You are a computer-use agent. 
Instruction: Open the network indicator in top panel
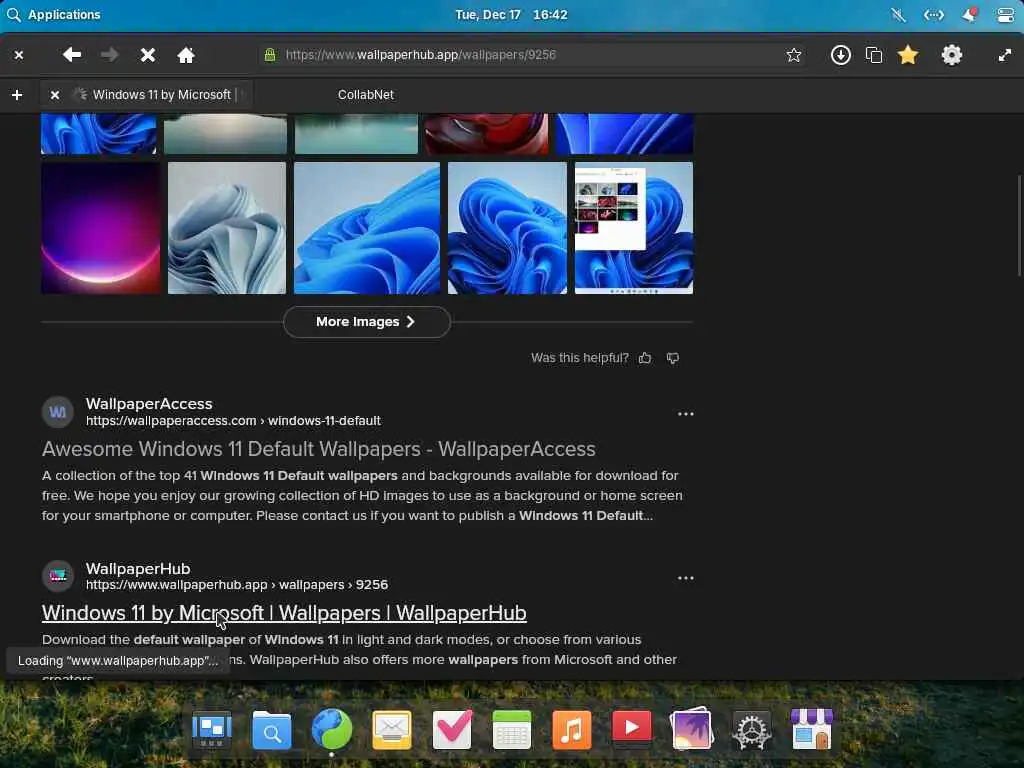pyautogui.click(x=934, y=14)
